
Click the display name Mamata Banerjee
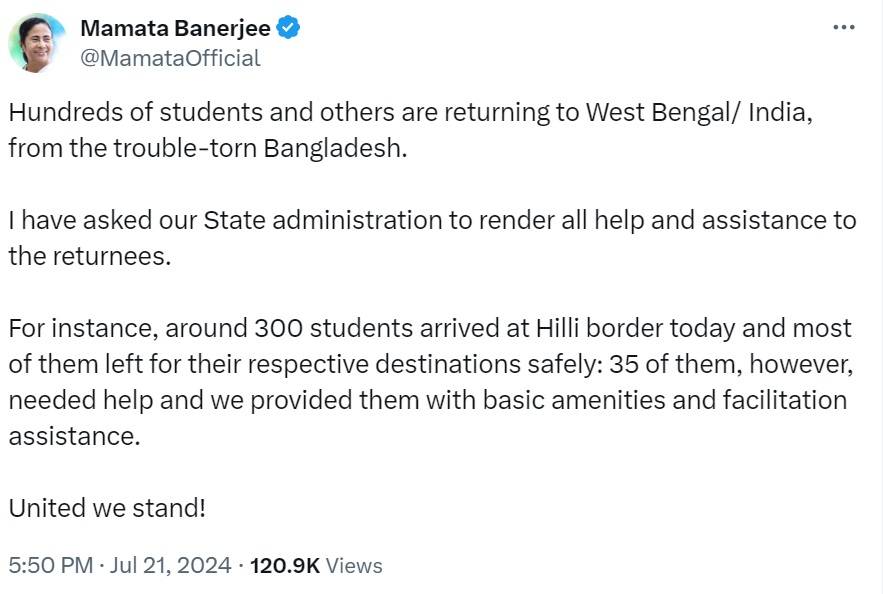[x=174, y=28]
